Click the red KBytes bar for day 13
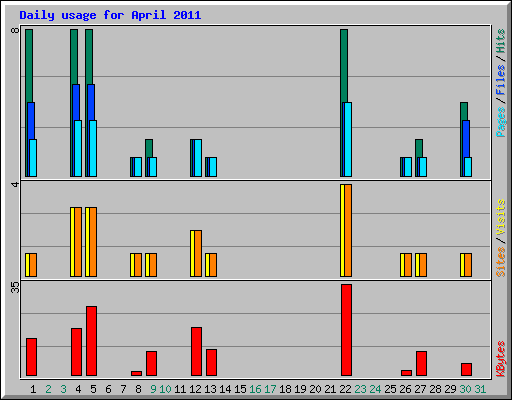512x400 pixels. (211, 363)
